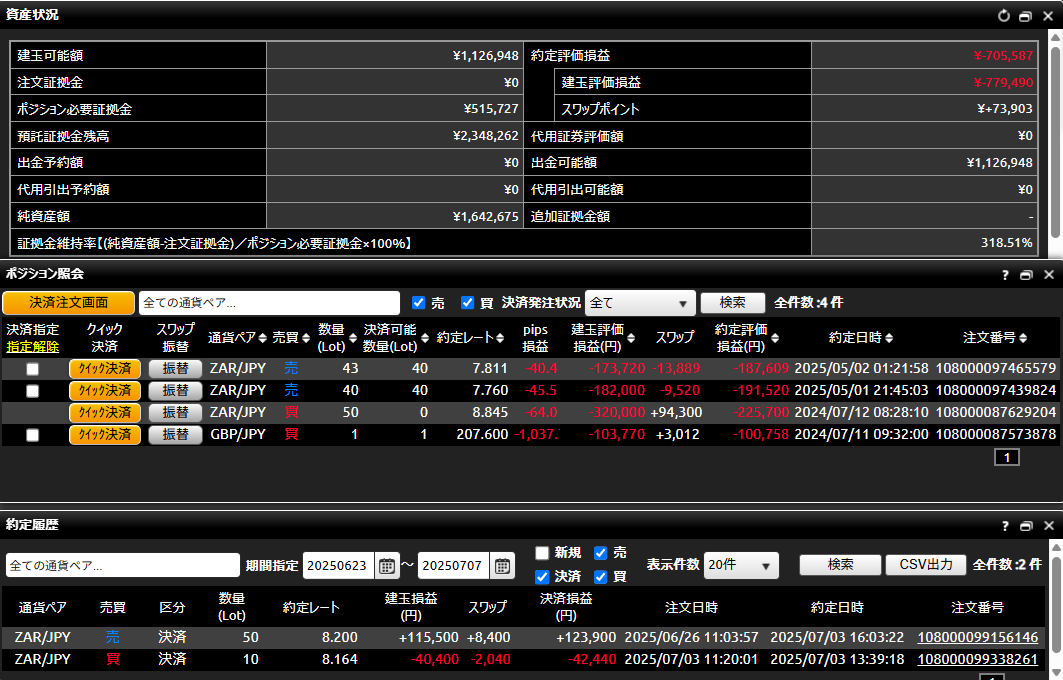Open start date calendar picker
The height and width of the screenshot is (680, 1063).
pos(387,565)
